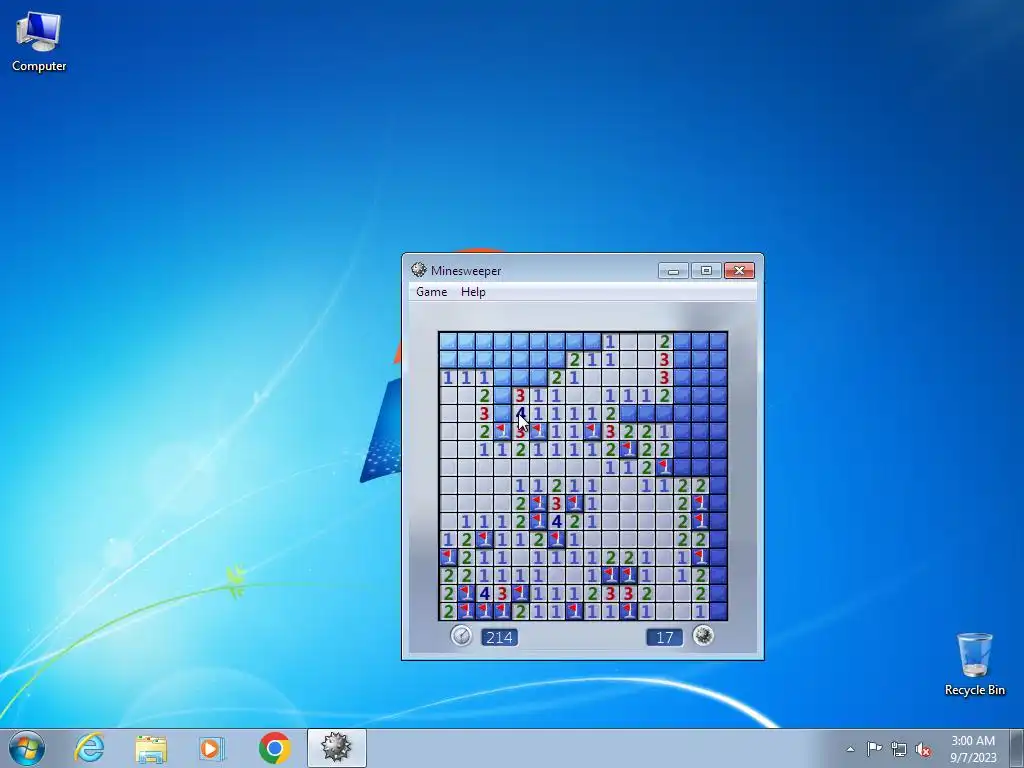Click the green 2 in the minefield's top row

[664, 341]
